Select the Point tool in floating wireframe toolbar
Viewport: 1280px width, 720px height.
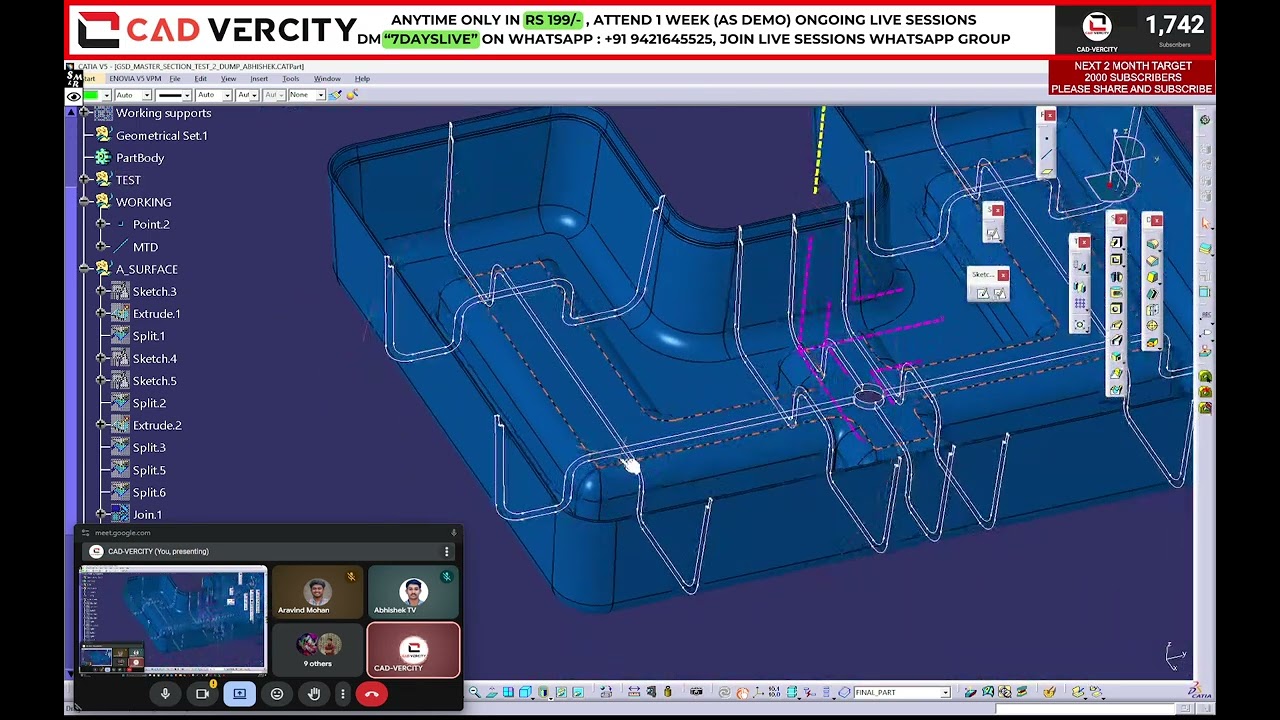coord(1047,138)
